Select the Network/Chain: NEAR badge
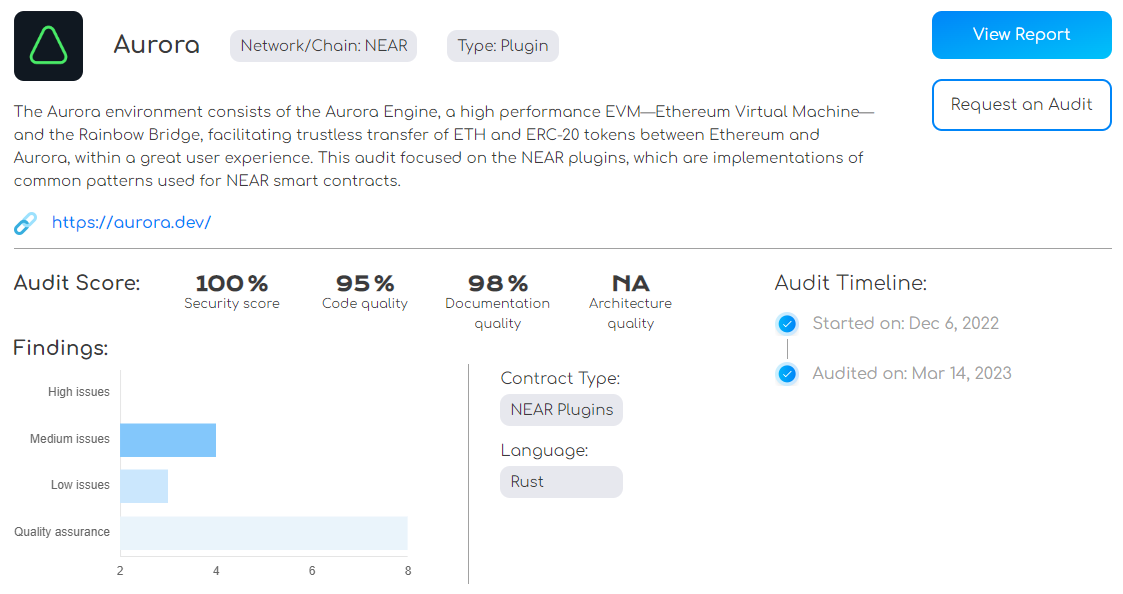This screenshot has width=1123, height=594. tap(323, 45)
